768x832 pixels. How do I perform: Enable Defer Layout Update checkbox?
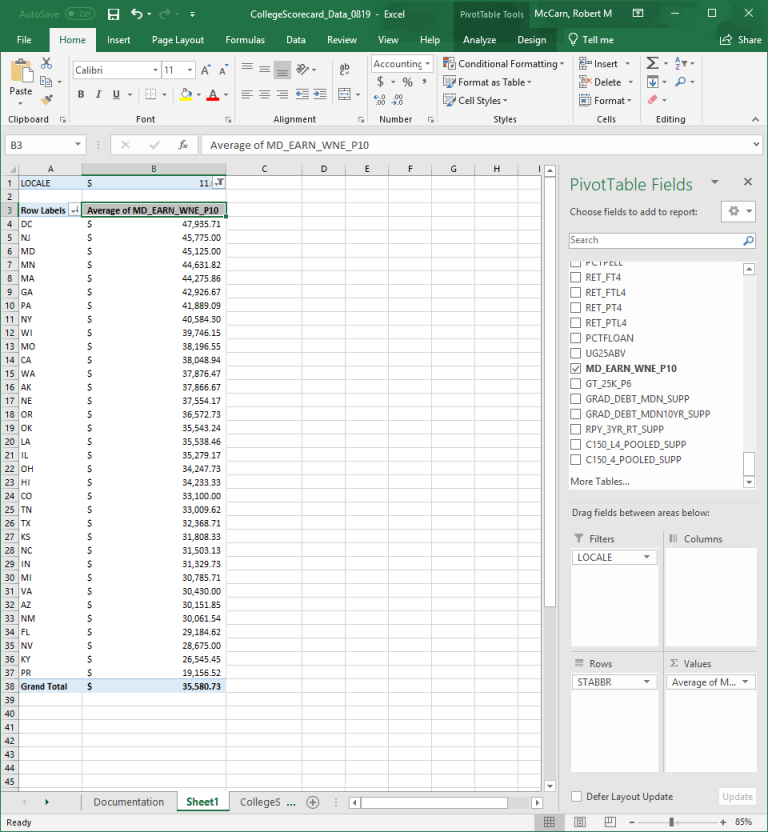coord(576,796)
